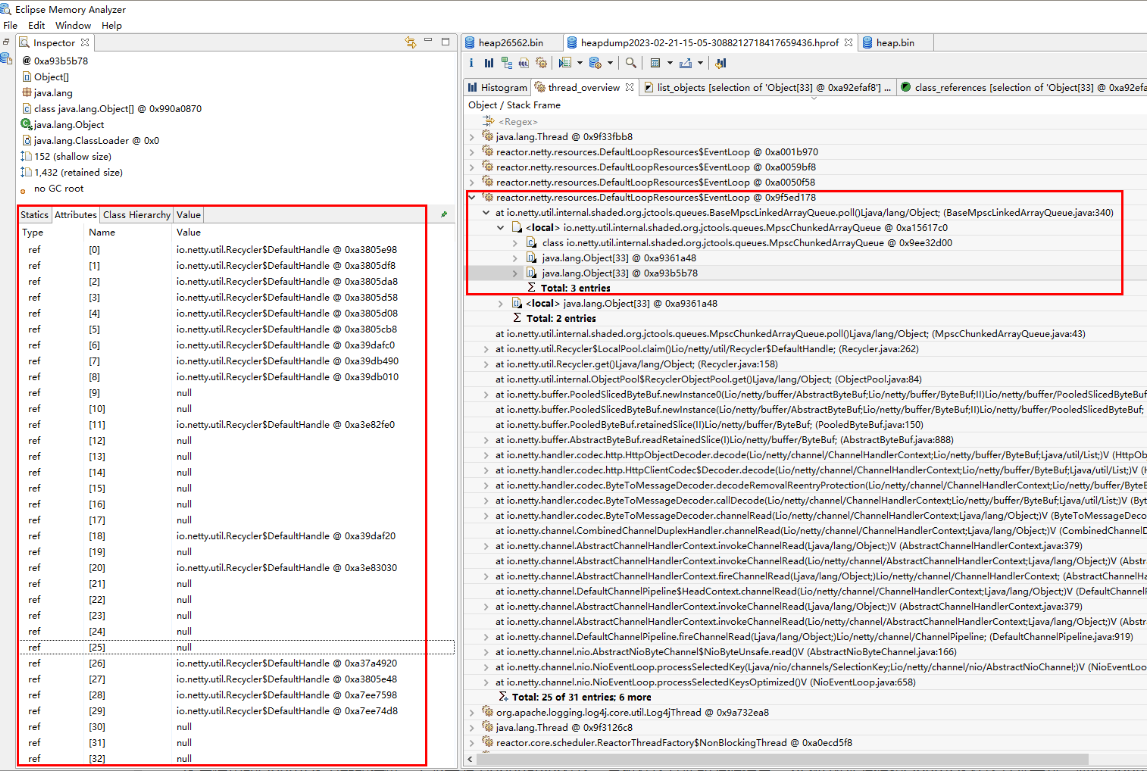
Task: Switch to Histogram sub-tab
Action: [497, 87]
